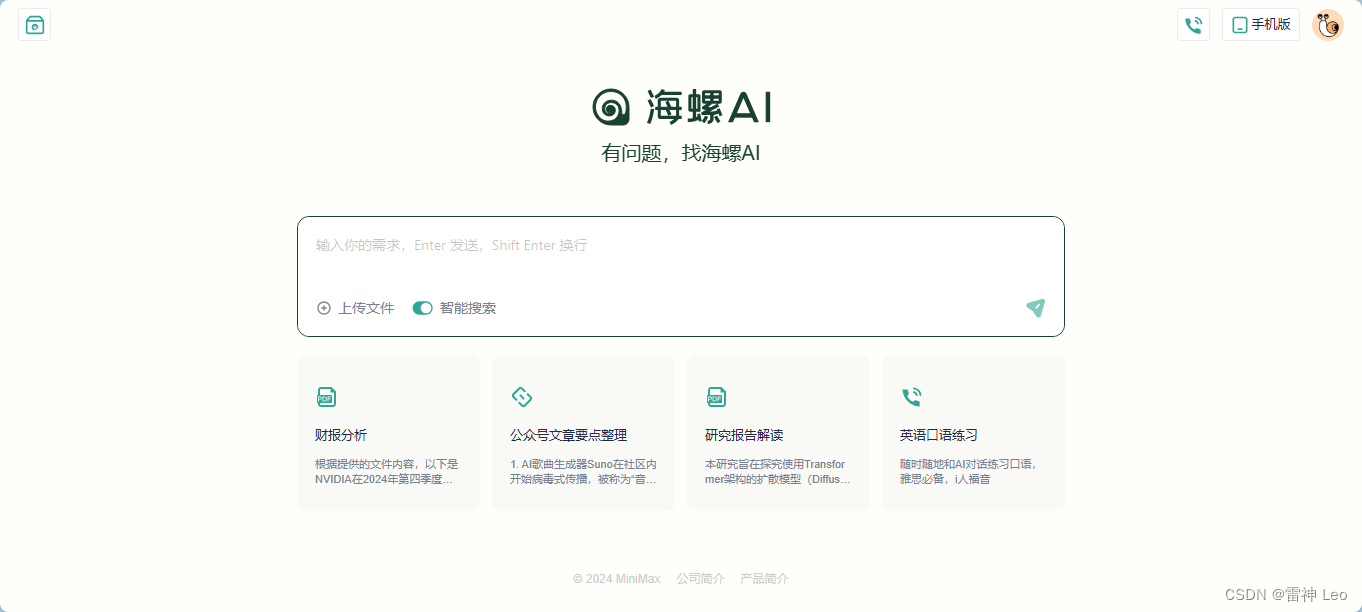Click the 随时随地和AI对话 description text
1362x612 pixels.
coord(969,472)
